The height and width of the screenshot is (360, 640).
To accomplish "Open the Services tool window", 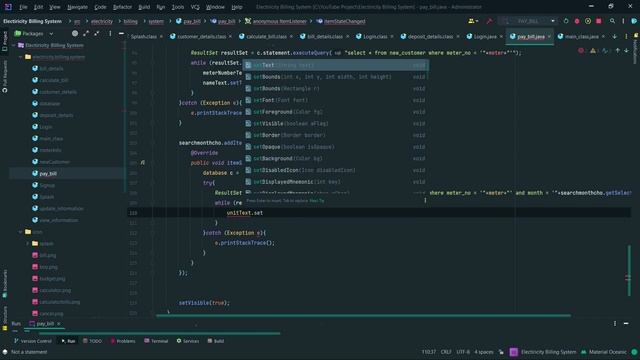I will pos(188,341).
